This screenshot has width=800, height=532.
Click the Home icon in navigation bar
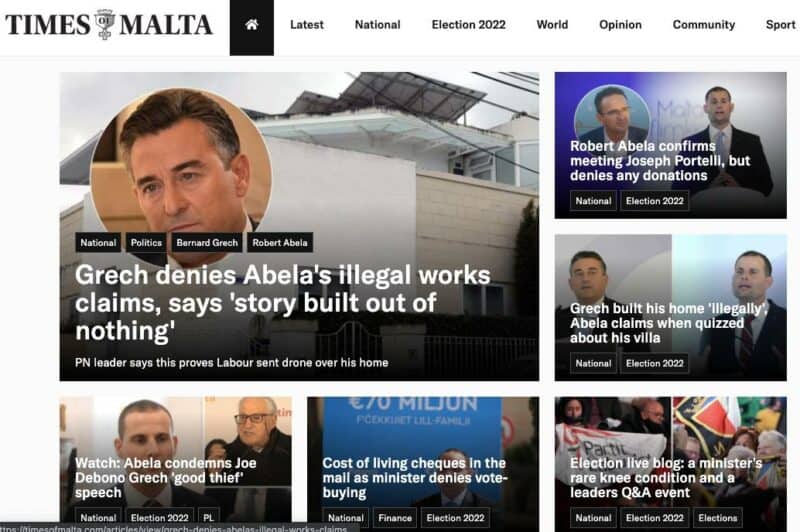252,24
